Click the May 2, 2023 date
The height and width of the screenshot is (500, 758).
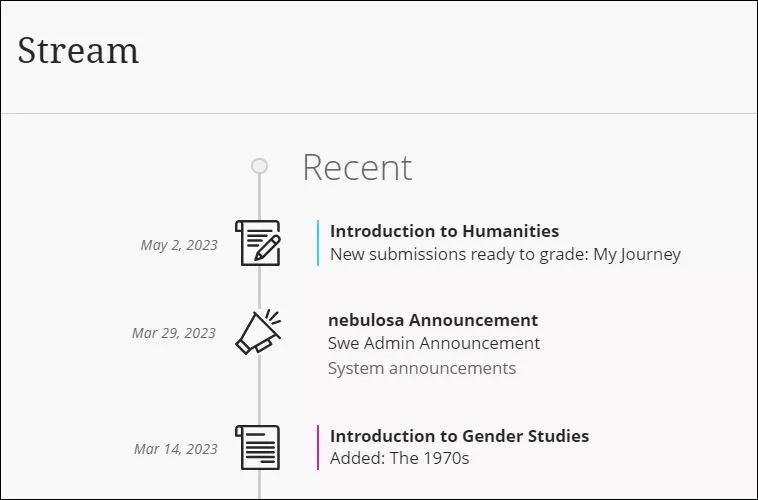click(179, 245)
